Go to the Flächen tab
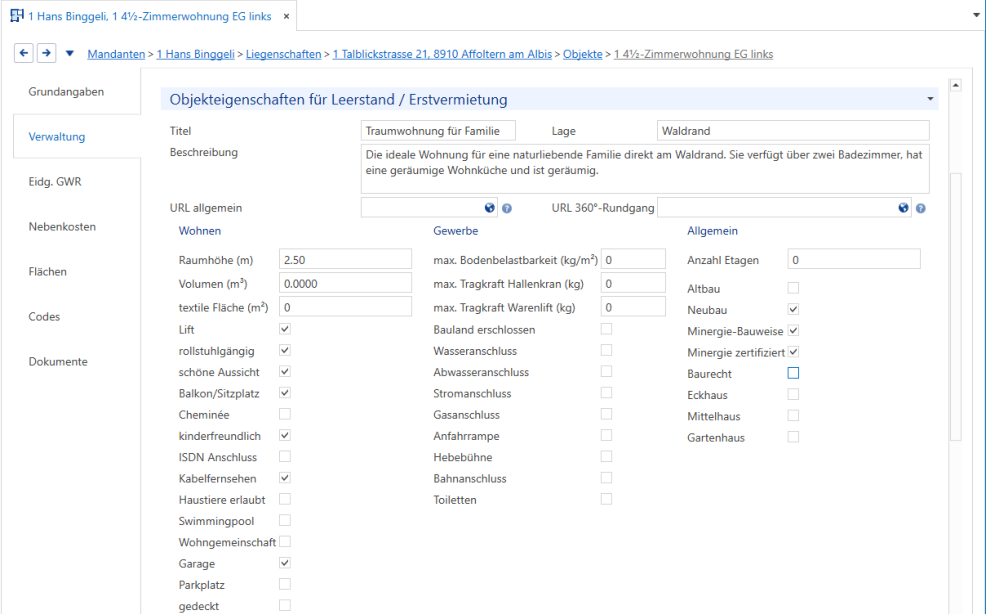Viewport: 986px width, 614px height. click(47, 272)
